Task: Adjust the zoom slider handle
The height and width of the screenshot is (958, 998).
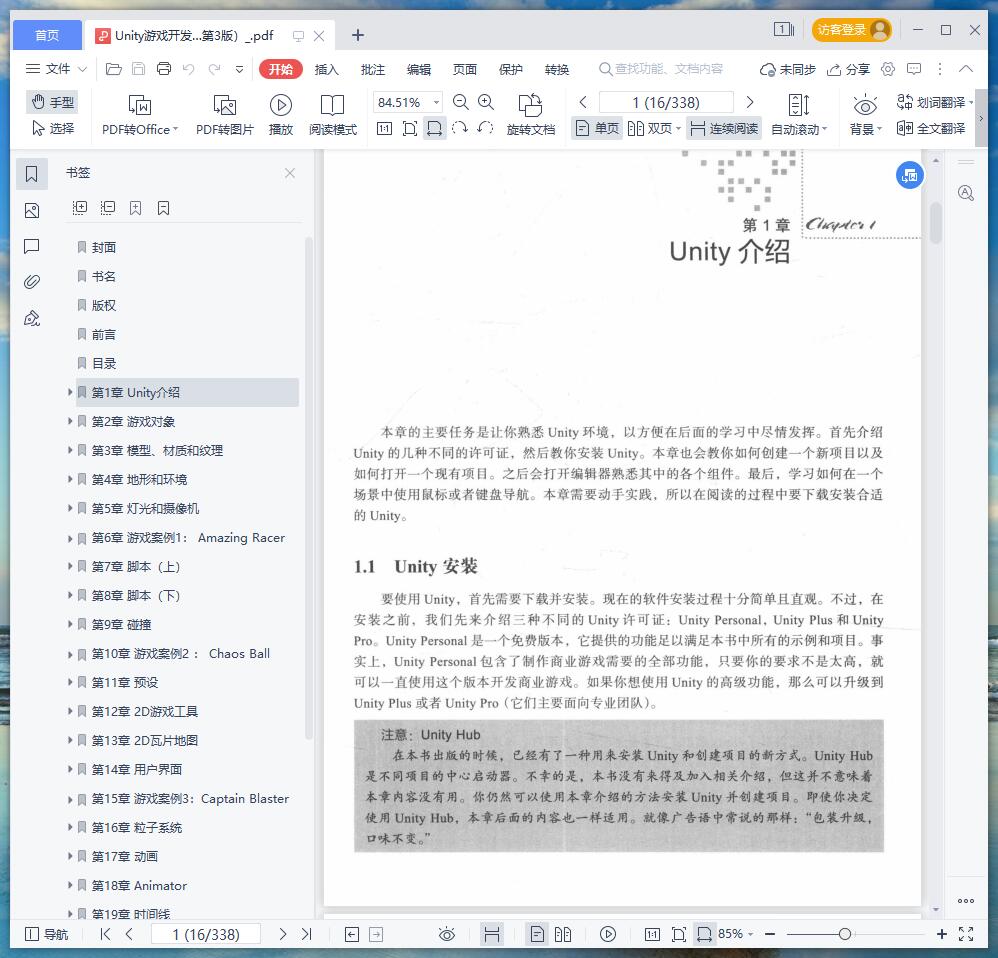Action: 845,934
